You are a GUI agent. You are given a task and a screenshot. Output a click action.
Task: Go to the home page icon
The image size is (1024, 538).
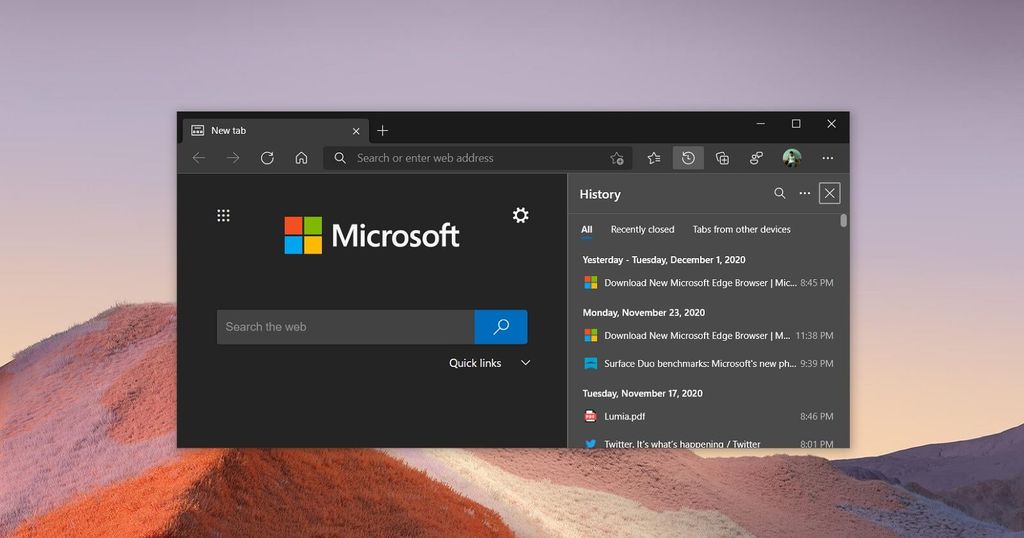tap(301, 158)
